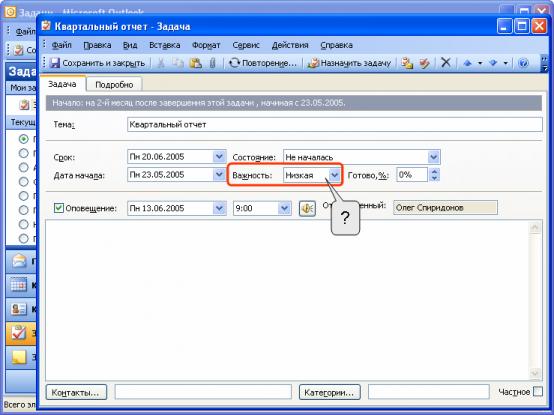Click the Тема subject field
This screenshot has width=554, height=415.
tap(335, 125)
